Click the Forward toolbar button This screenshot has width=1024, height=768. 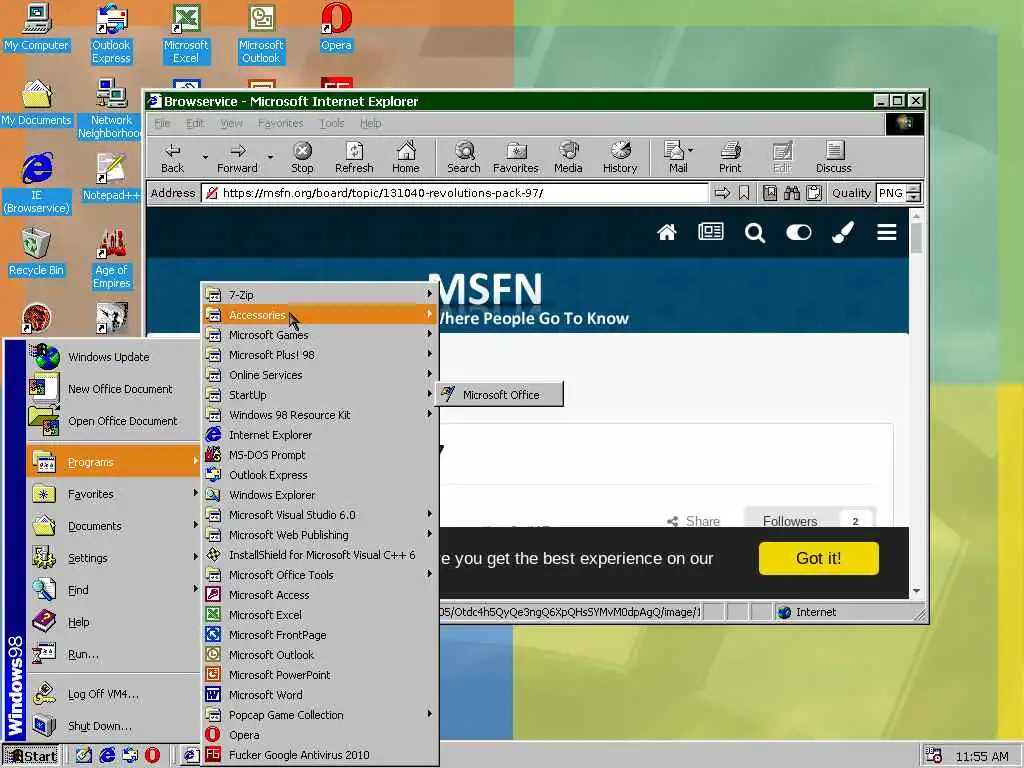(x=237, y=157)
